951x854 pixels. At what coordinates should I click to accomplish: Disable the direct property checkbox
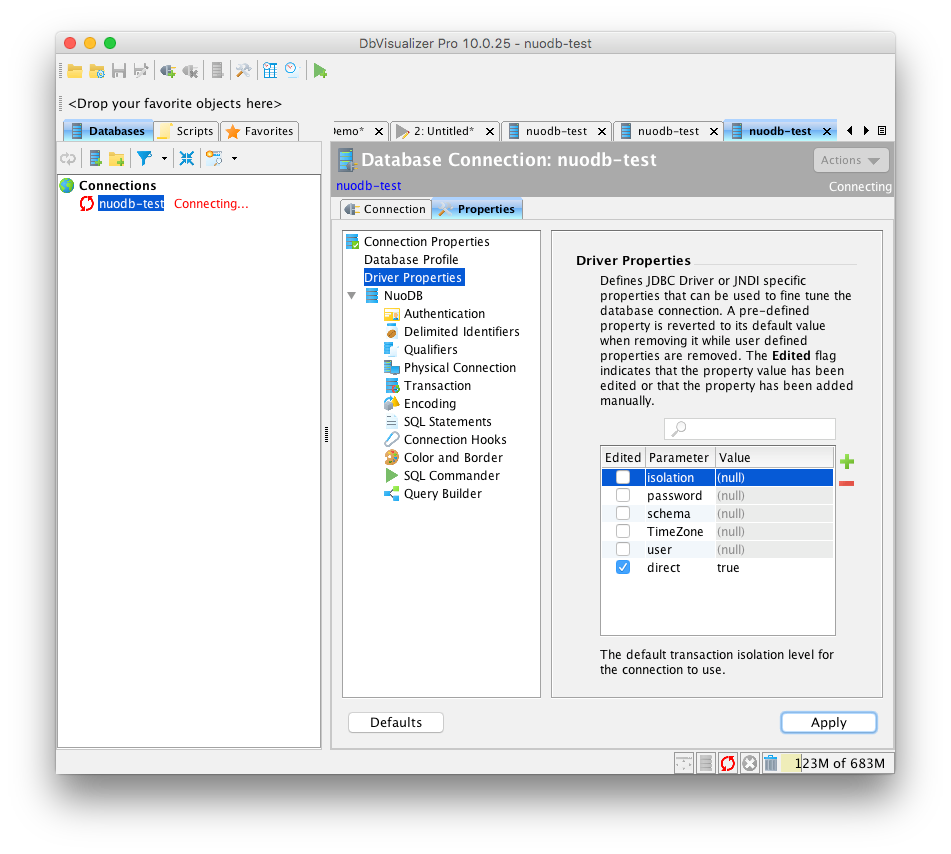(x=623, y=567)
